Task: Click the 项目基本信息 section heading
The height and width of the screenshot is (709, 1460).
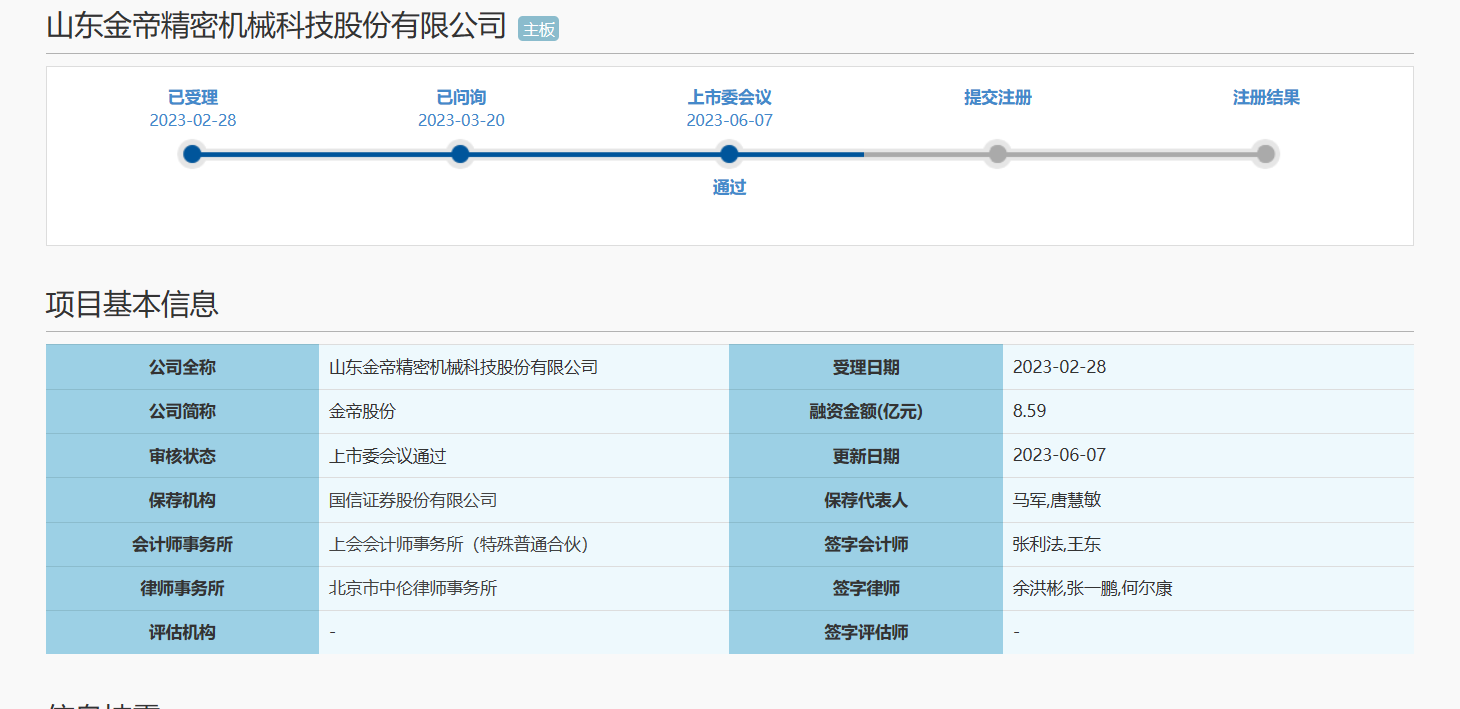Action: pyautogui.click(x=132, y=304)
